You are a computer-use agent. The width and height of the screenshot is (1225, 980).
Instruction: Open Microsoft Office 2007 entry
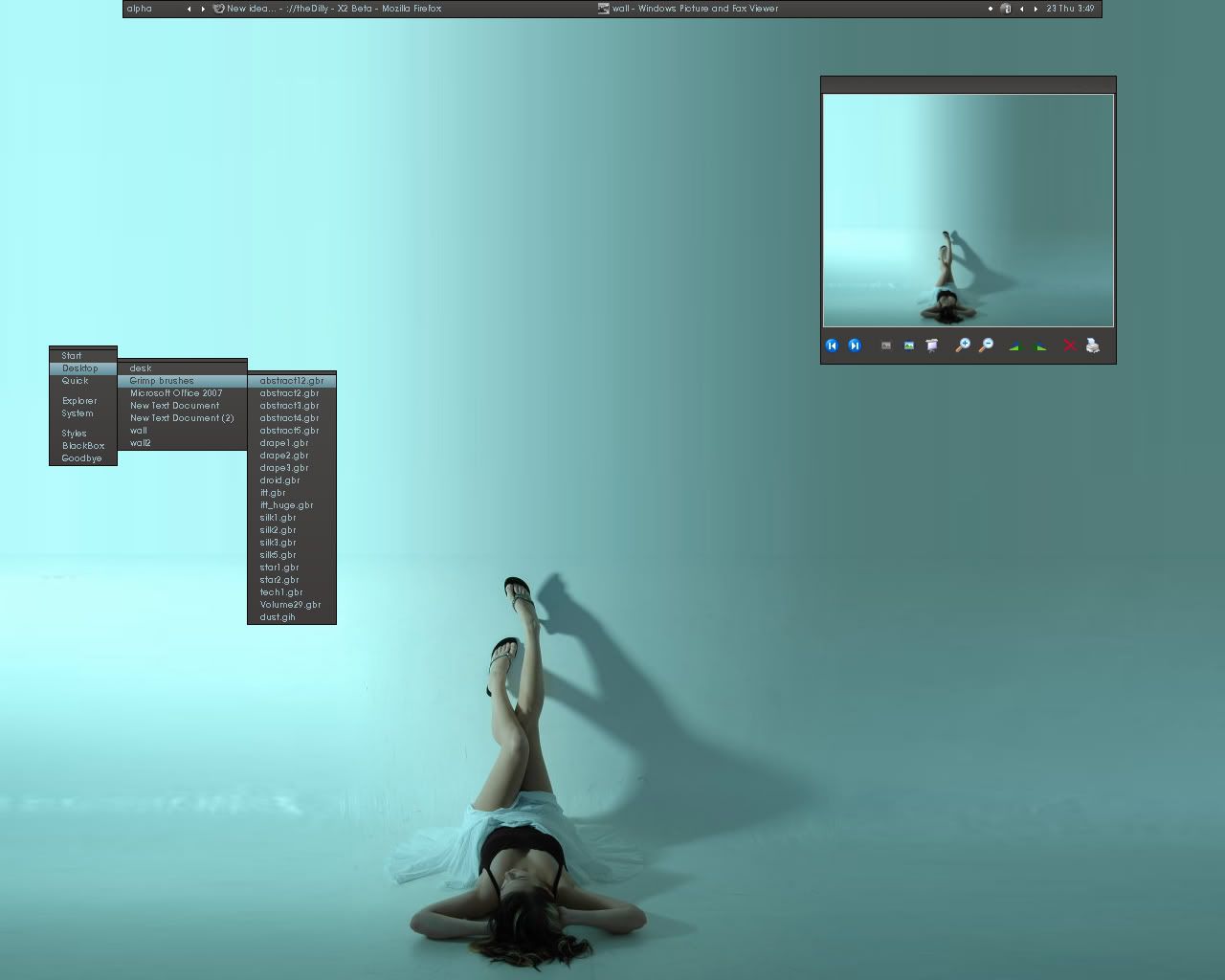click(x=182, y=393)
